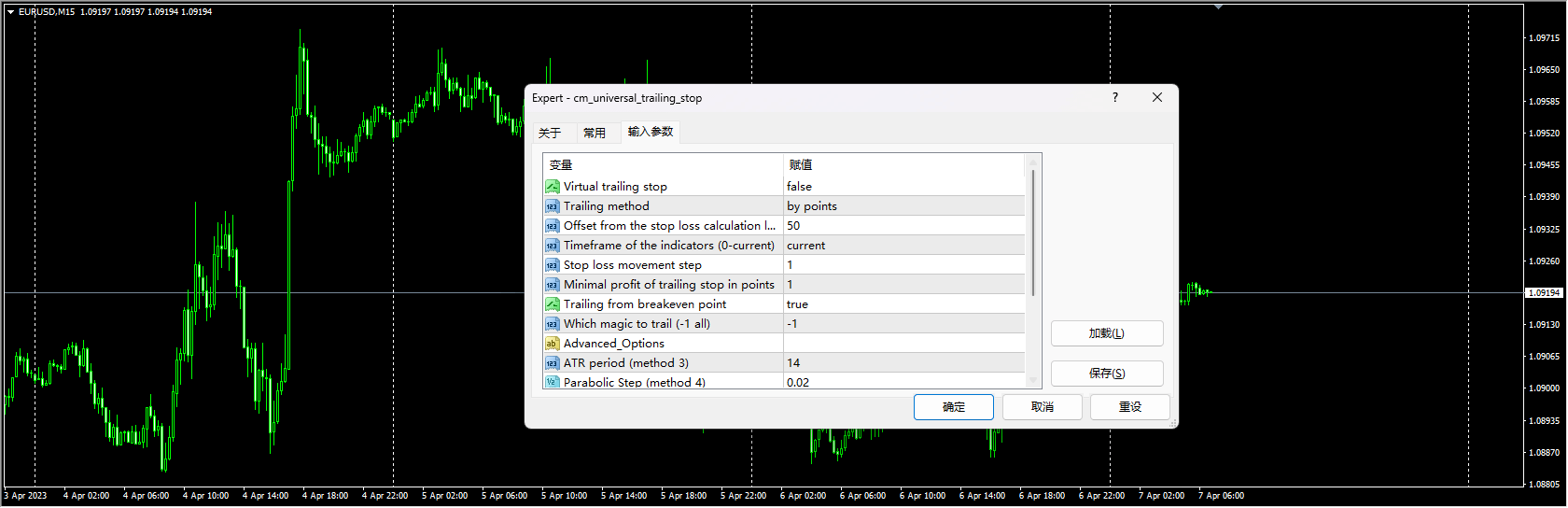This screenshot has width=1568, height=508.
Task: Select Timeframe of the indicators (0-current) text
Action: point(669,246)
